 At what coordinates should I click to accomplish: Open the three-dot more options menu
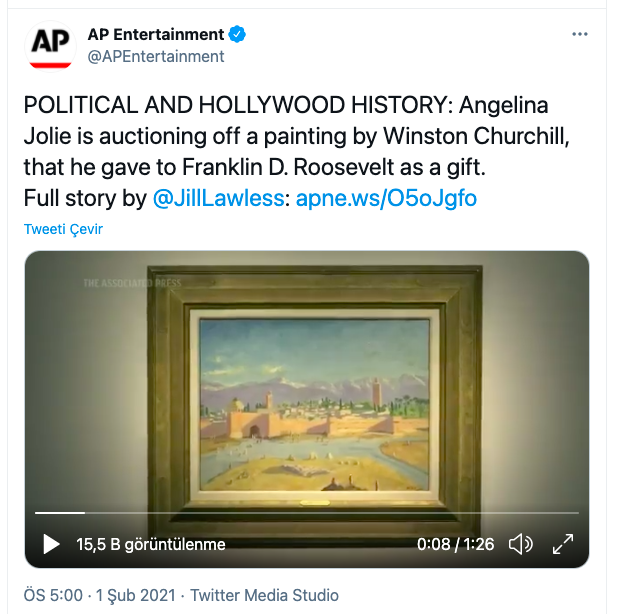tap(580, 35)
